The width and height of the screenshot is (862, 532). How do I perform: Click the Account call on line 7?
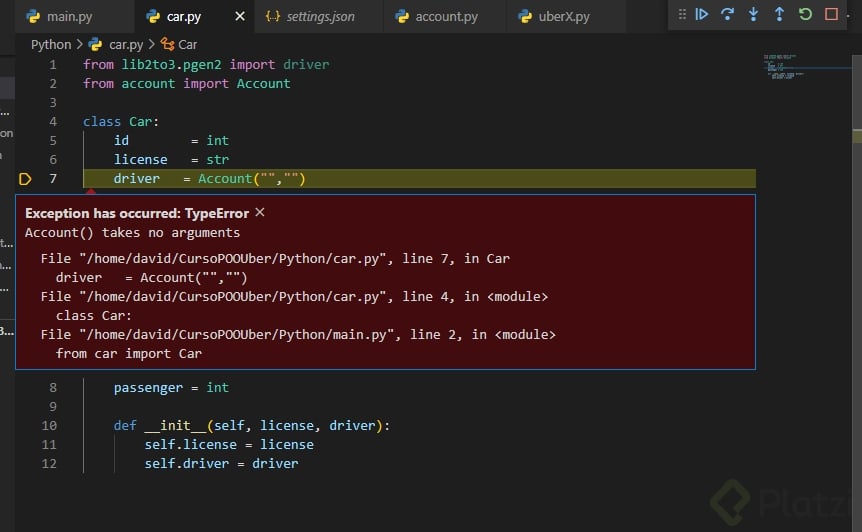tap(225, 179)
